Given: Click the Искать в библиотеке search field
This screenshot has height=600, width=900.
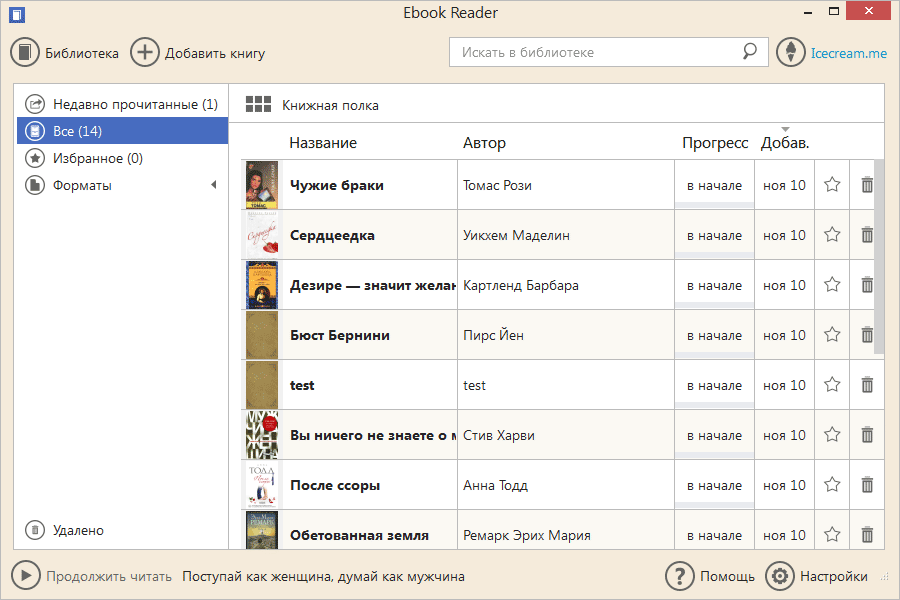Looking at the screenshot, I should tap(597, 52).
